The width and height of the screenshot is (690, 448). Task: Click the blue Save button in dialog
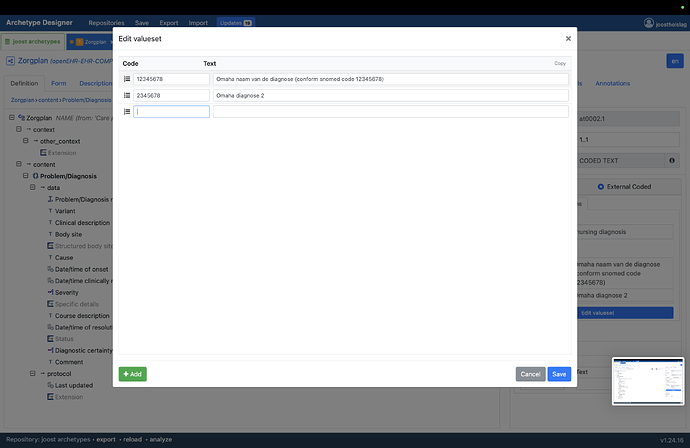click(x=559, y=374)
